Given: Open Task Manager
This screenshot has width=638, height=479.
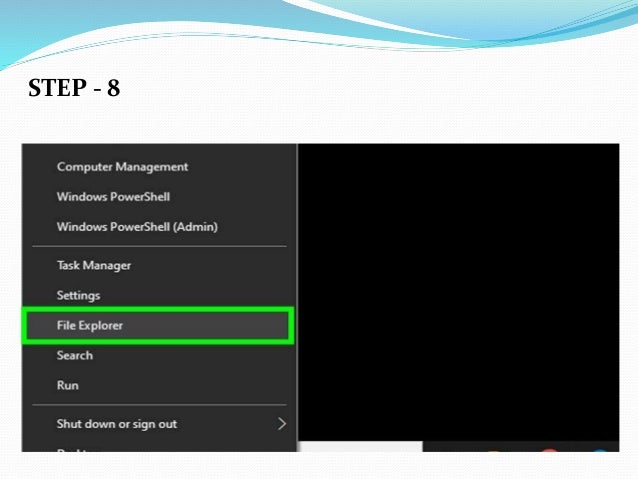Looking at the screenshot, I should click(159, 265).
